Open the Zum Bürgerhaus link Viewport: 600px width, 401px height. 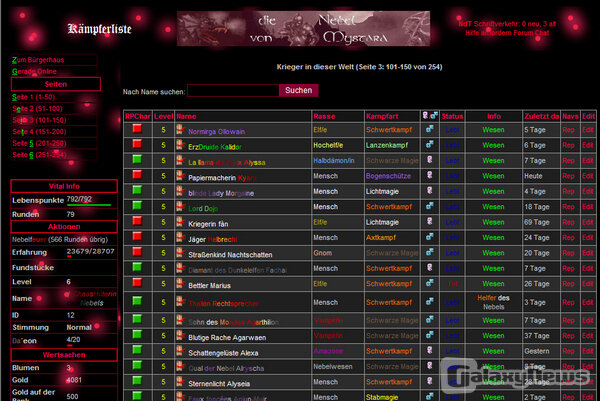(40, 60)
